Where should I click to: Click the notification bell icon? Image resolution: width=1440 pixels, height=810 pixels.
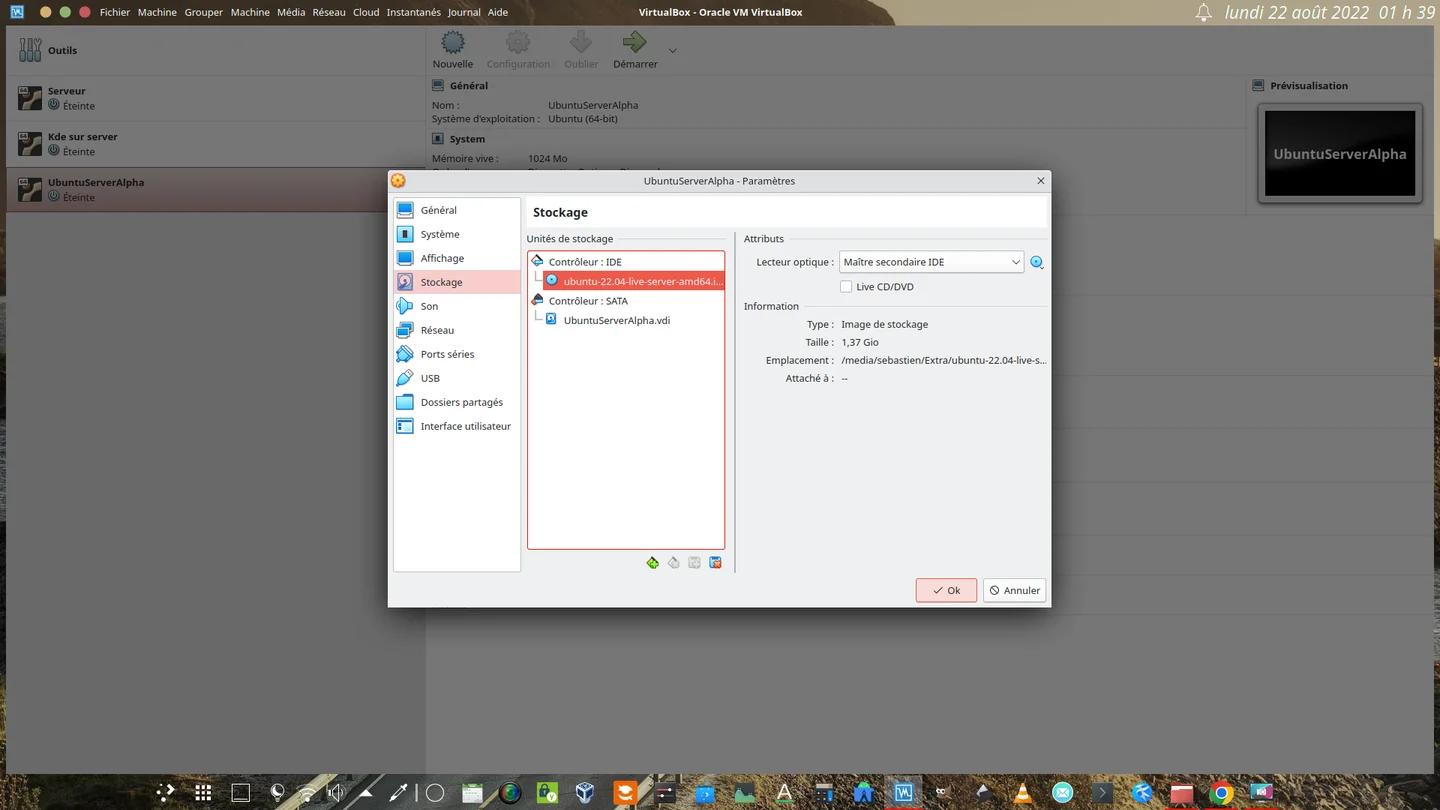(1204, 12)
